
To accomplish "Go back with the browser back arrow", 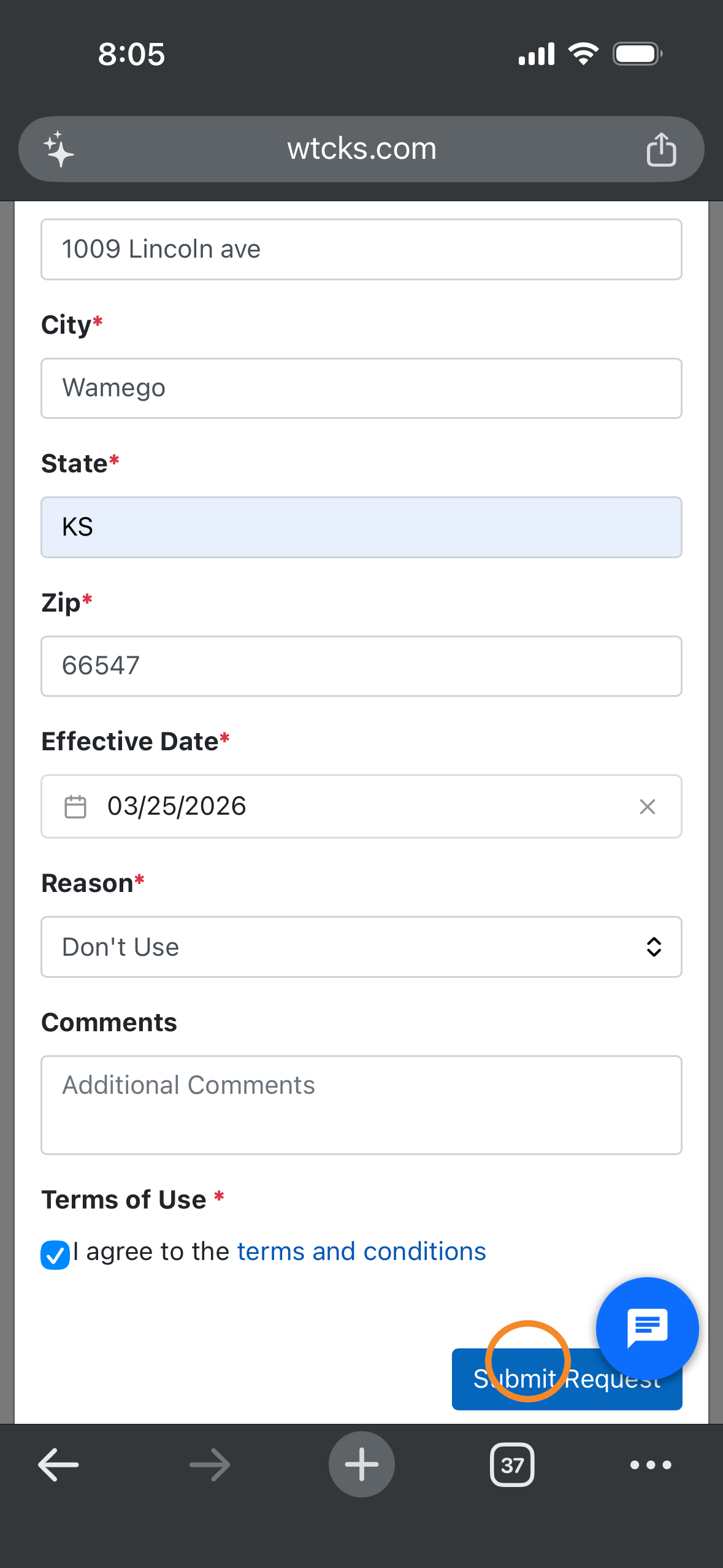I will coord(58,1465).
